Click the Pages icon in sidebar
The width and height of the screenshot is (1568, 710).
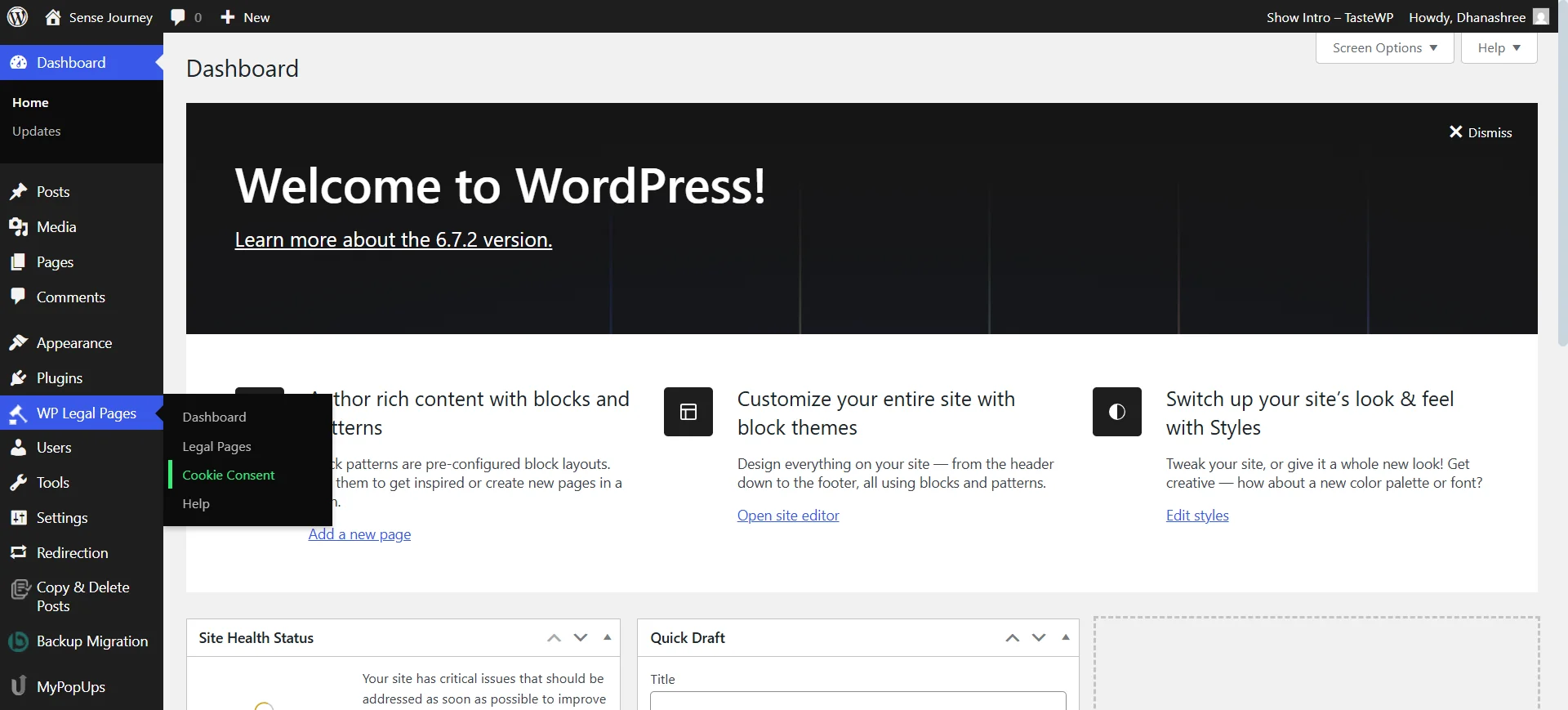pyautogui.click(x=18, y=262)
